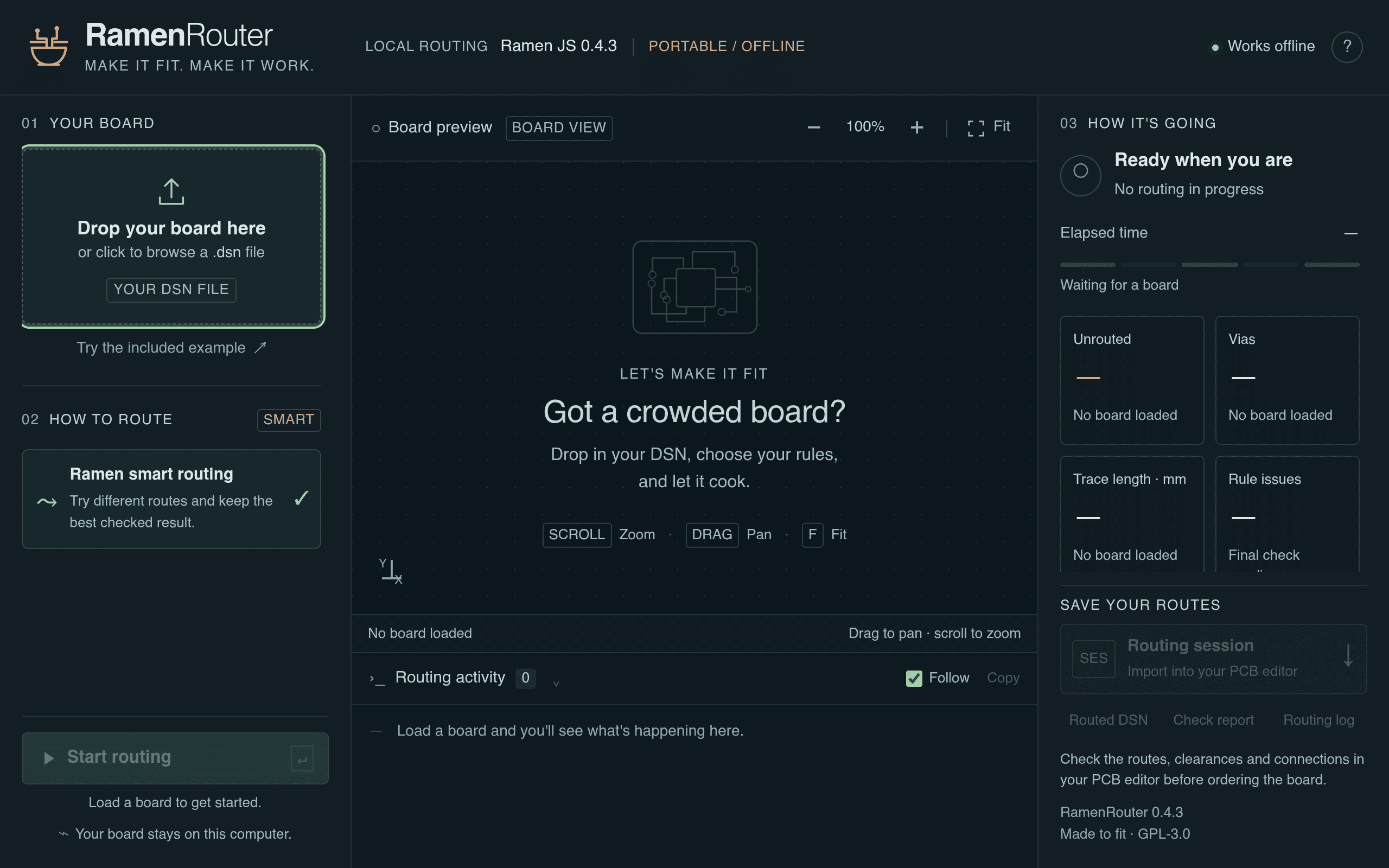Click the checkmark on Ramen smart routing
The width and height of the screenshot is (1389, 868).
(x=301, y=497)
